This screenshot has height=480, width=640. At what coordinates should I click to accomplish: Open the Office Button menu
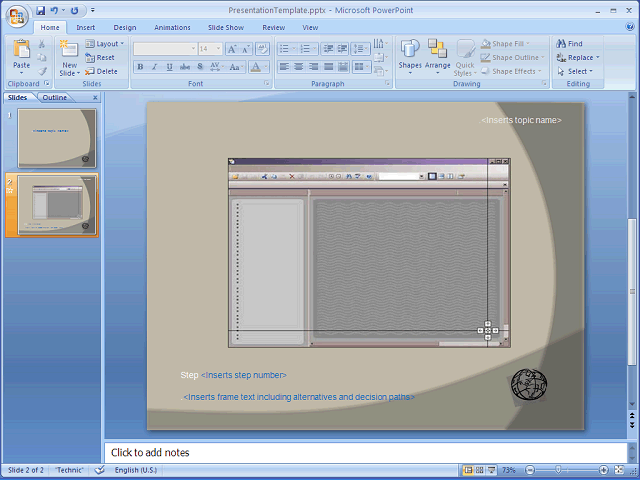[17, 17]
